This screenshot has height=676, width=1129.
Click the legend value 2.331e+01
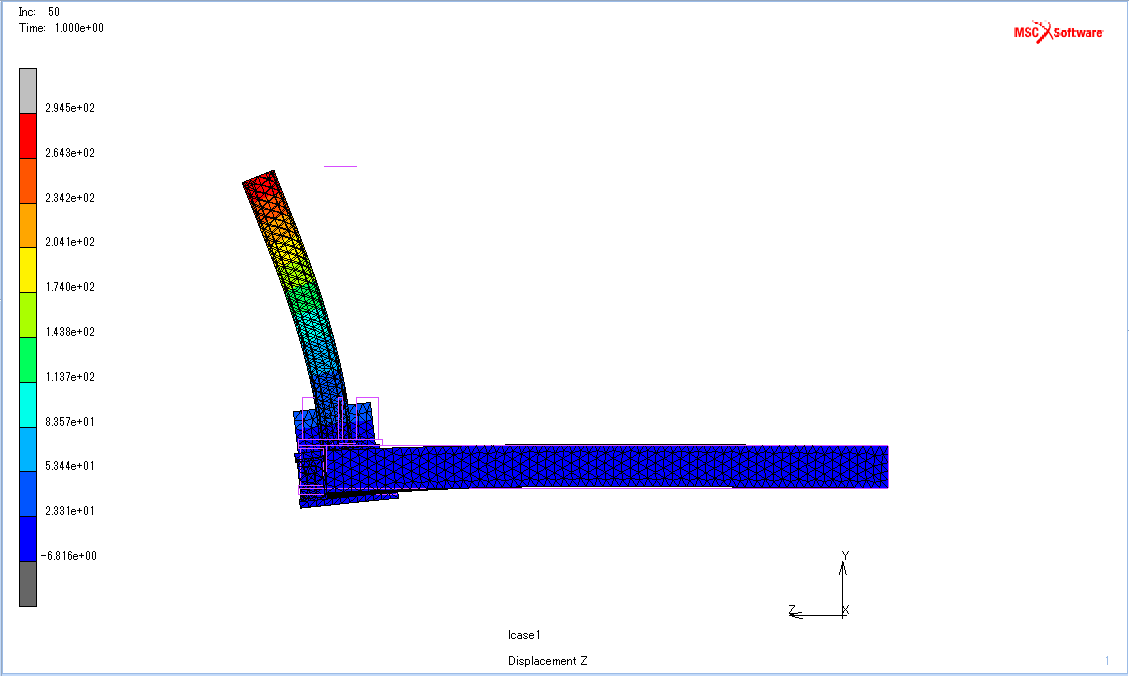point(70,510)
